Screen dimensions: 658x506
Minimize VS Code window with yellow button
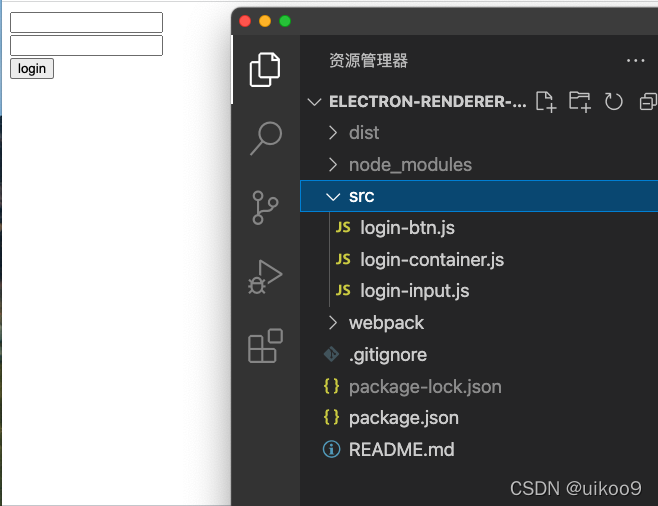click(265, 21)
